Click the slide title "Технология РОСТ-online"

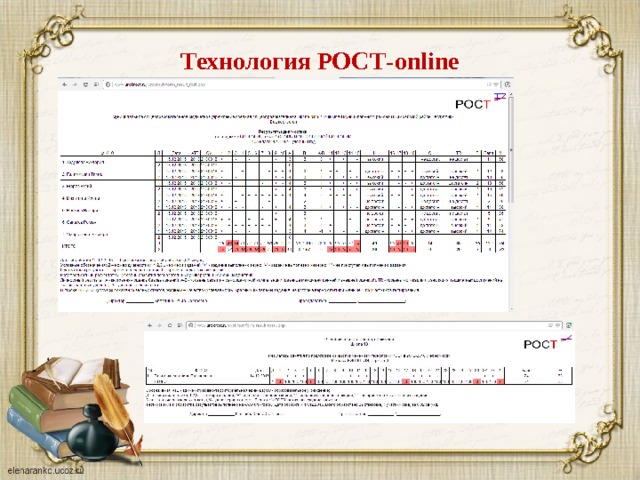click(320, 61)
